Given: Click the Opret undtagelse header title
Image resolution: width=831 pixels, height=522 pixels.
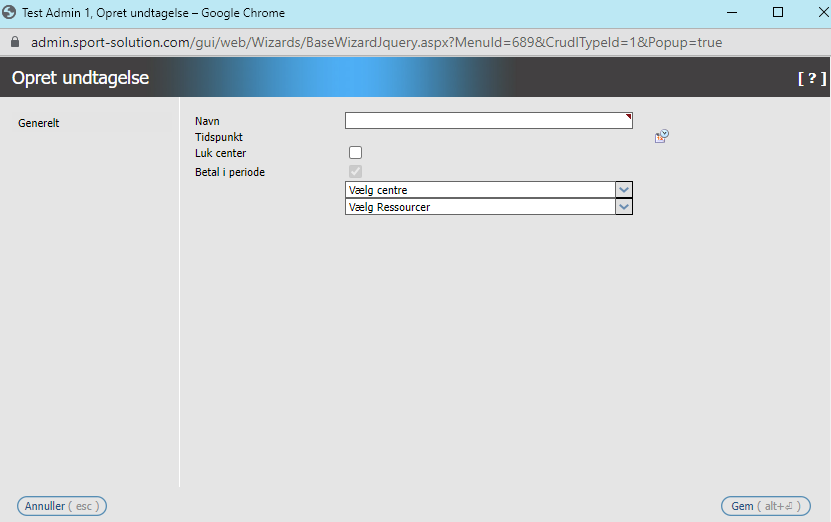Looking at the screenshot, I should [80, 78].
